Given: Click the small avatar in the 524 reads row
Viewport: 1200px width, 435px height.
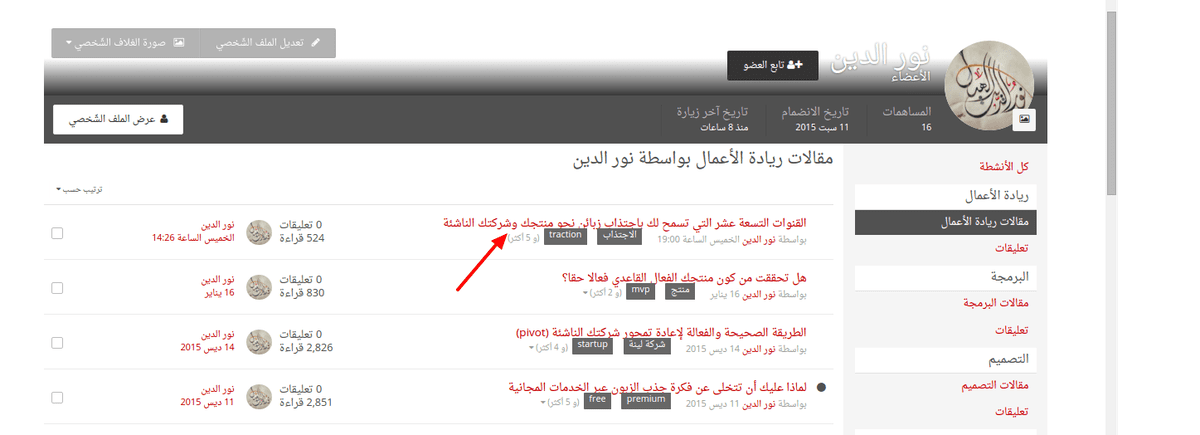Looking at the screenshot, I should click(258, 231).
